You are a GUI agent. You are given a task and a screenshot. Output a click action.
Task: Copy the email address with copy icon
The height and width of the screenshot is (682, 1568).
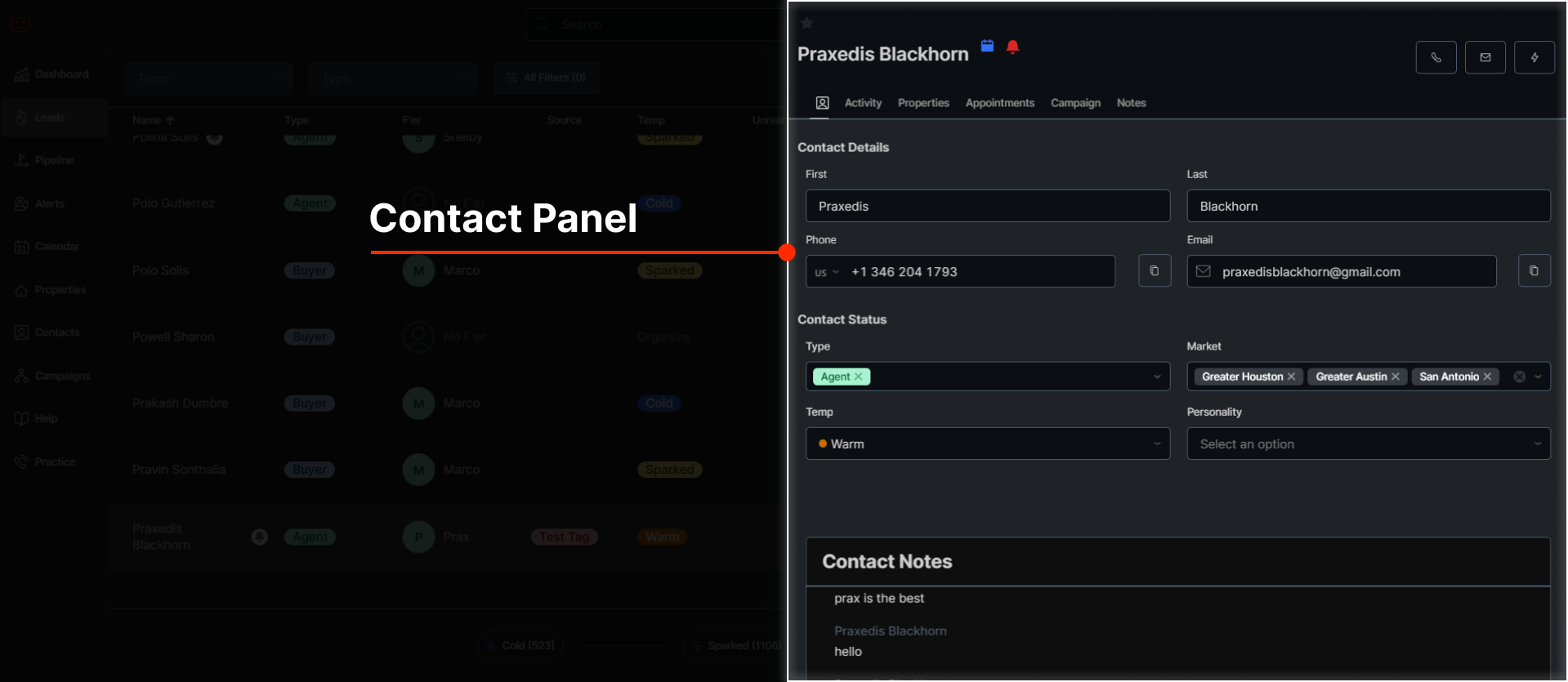(x=1534, y=271)
